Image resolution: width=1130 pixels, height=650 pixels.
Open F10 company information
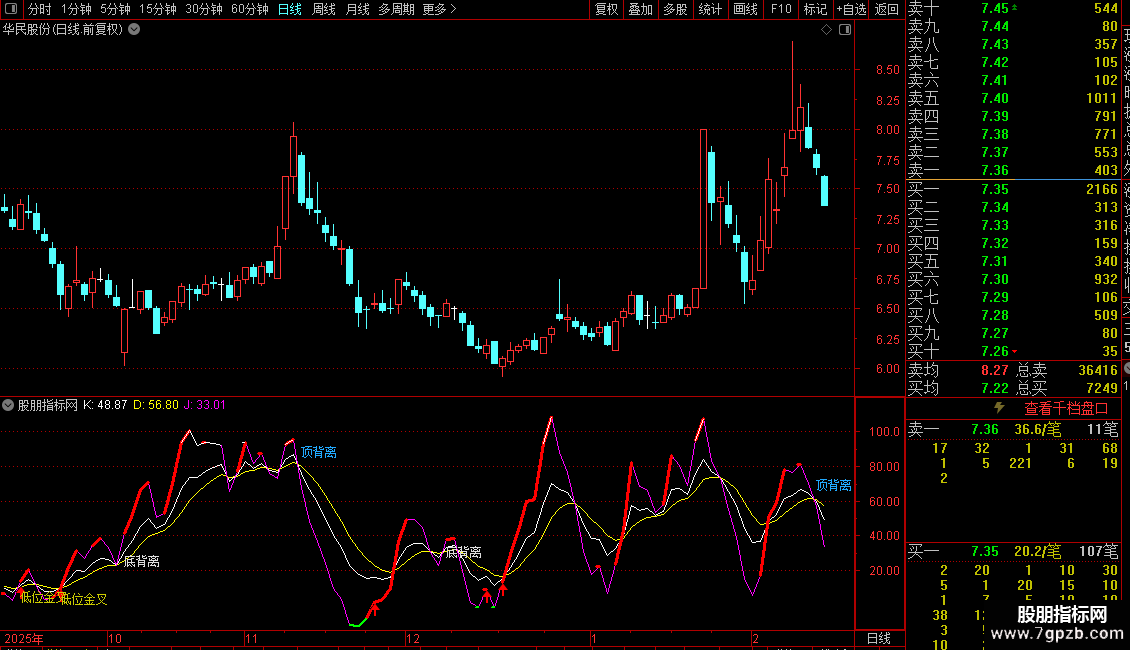pyautogui.click(x=781, y=9)
